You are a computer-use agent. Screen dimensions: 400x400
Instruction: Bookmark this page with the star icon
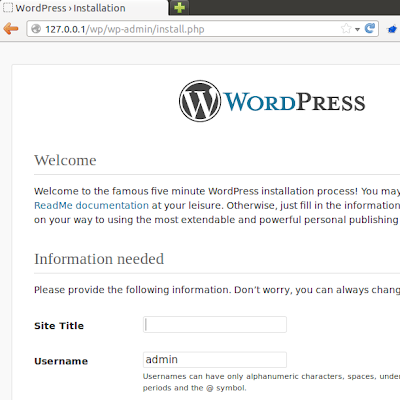[346, 29]
